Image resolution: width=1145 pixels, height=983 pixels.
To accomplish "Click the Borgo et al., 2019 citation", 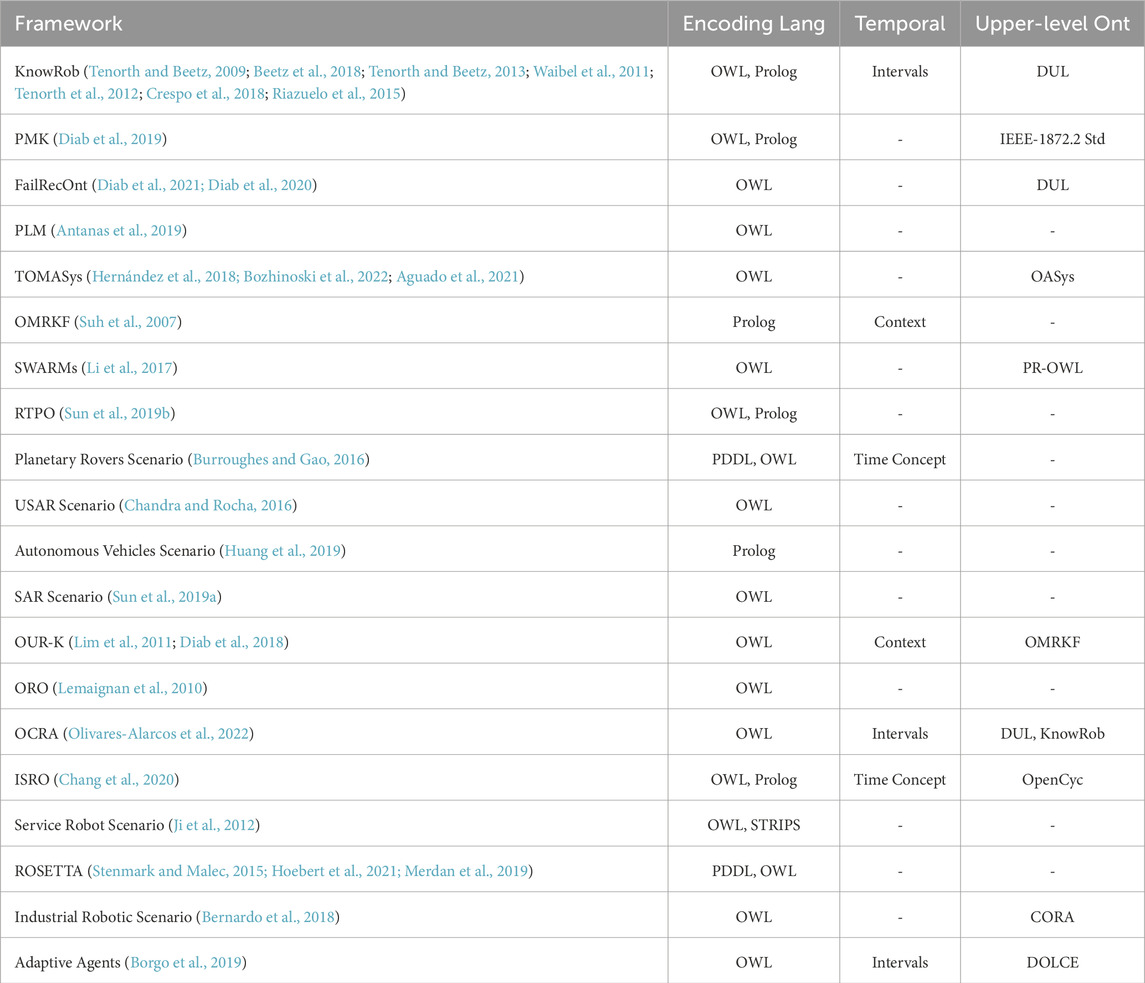I will 185,963.
